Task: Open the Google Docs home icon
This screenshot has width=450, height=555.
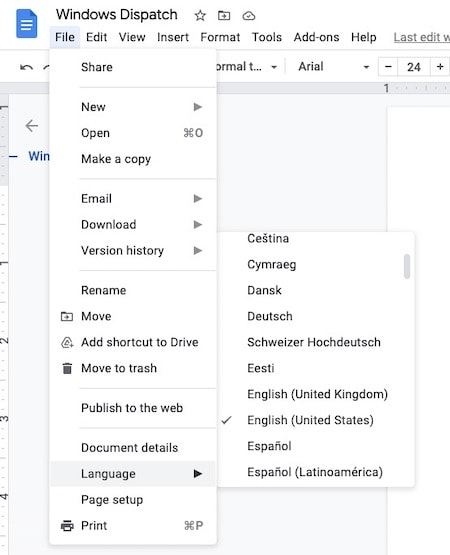Action: coord(27,24)
